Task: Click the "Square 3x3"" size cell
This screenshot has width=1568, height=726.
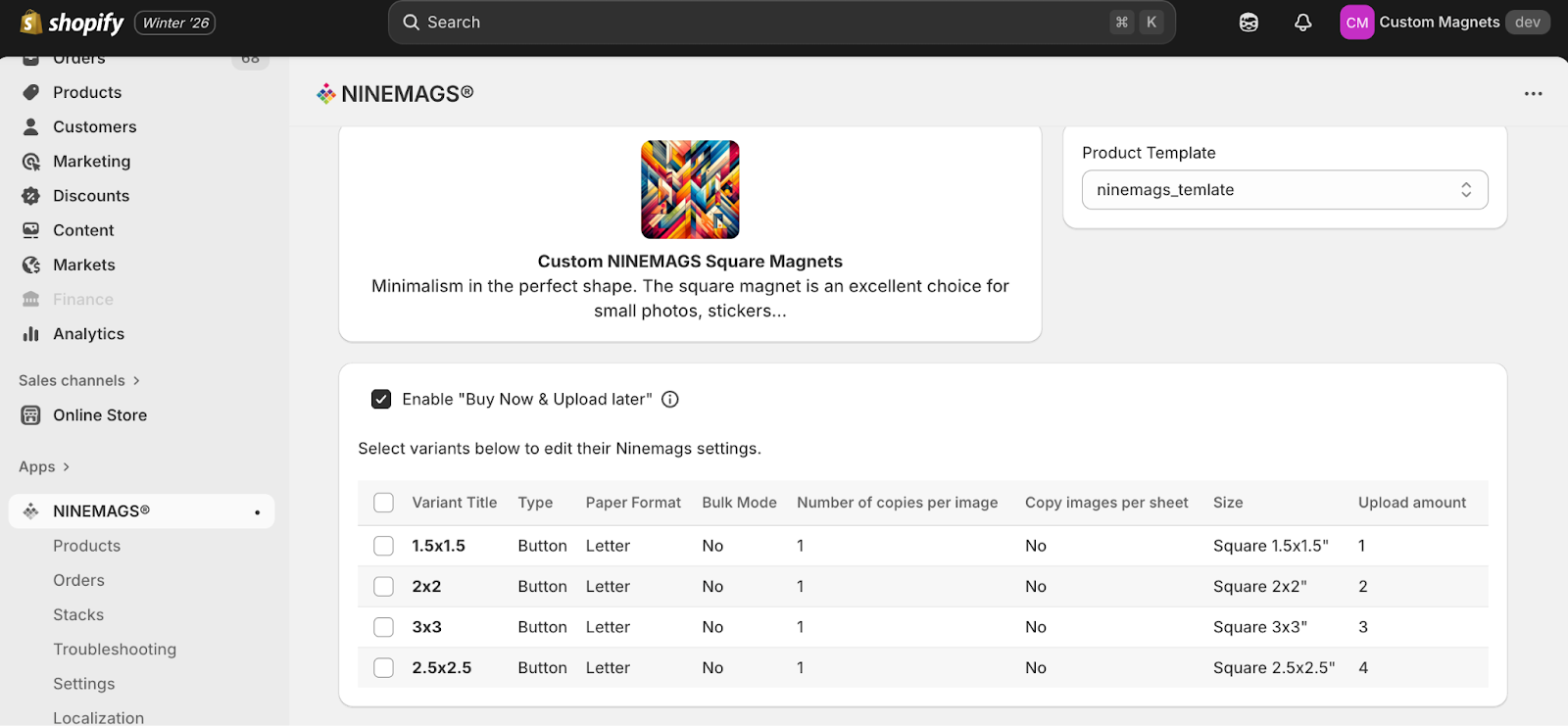Action: [x=1260, y=627]
